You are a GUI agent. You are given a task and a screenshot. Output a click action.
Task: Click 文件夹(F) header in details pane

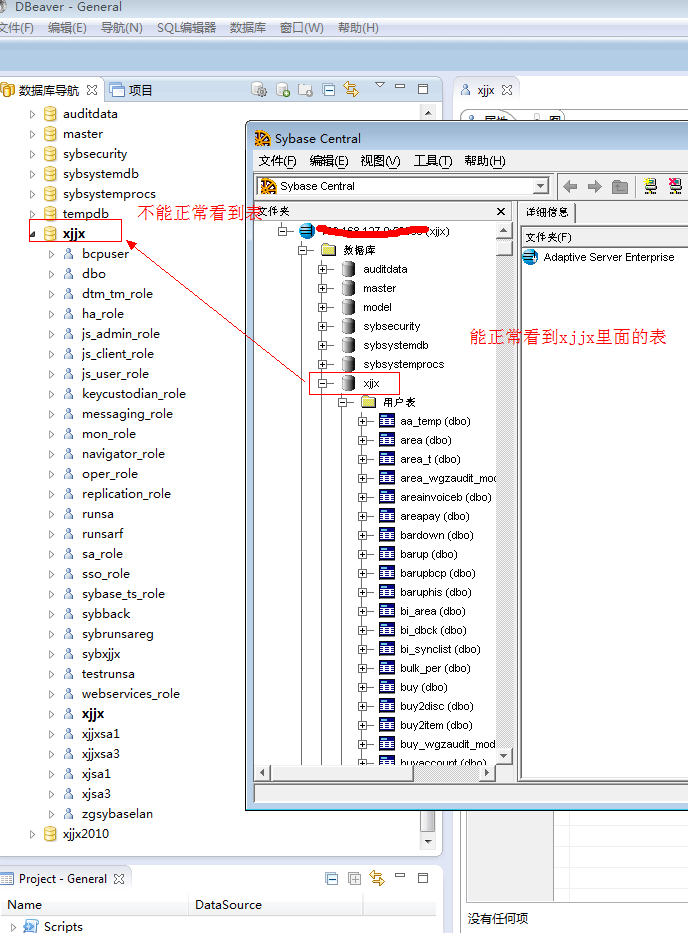click(605, 237)
